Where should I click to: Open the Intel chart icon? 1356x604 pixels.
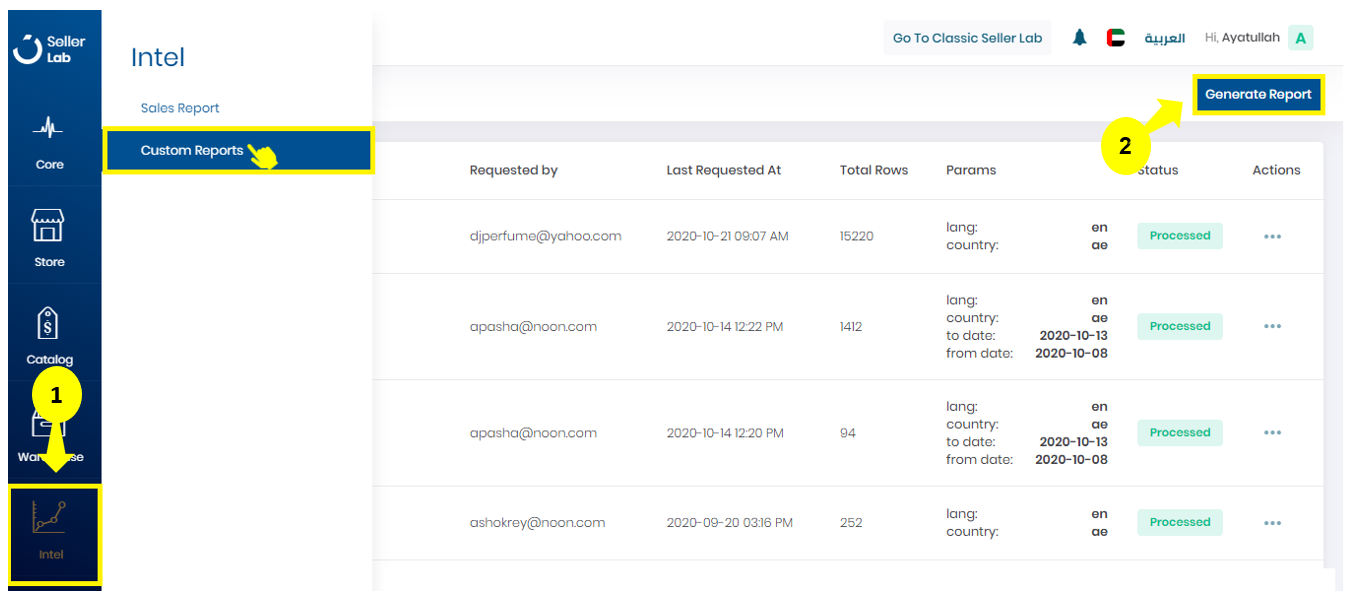(50, 519)
